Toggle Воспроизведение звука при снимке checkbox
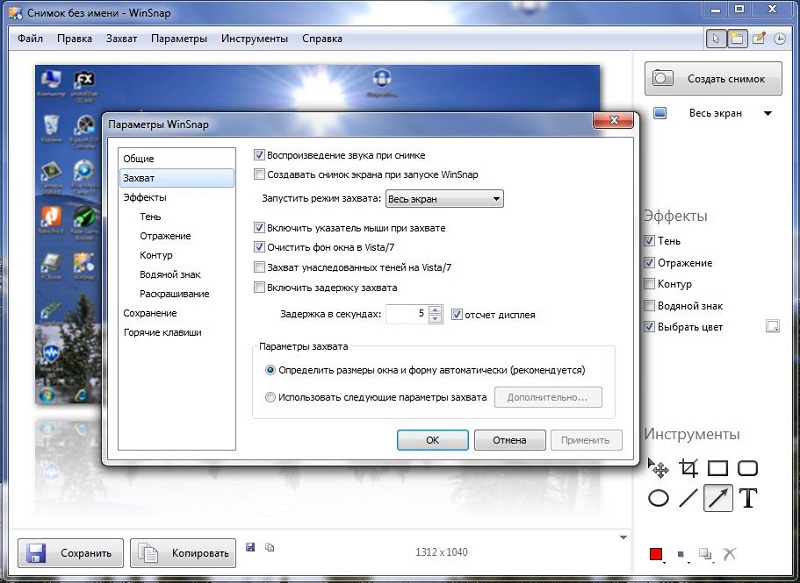 (x=259, y=155)
